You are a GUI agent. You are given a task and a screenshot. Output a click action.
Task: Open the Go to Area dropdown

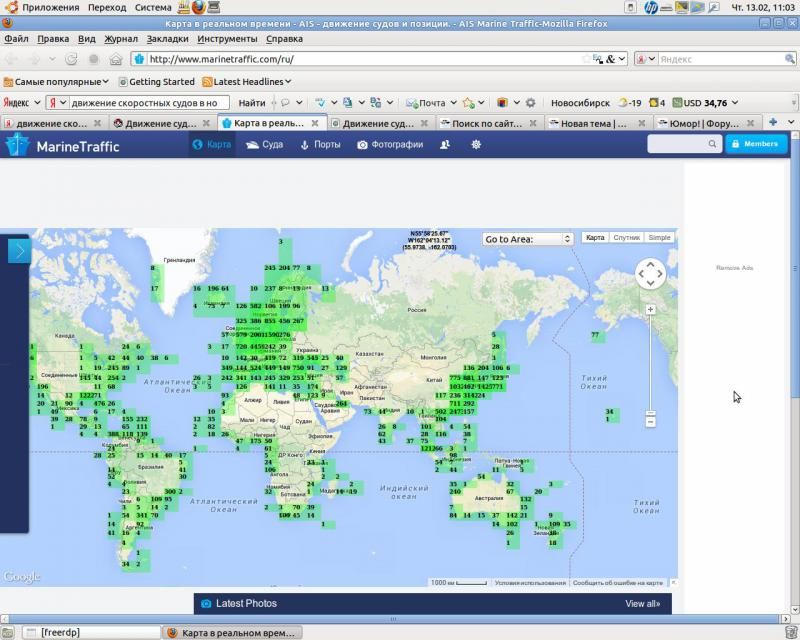pyautogui.click(x=526, y=239)
